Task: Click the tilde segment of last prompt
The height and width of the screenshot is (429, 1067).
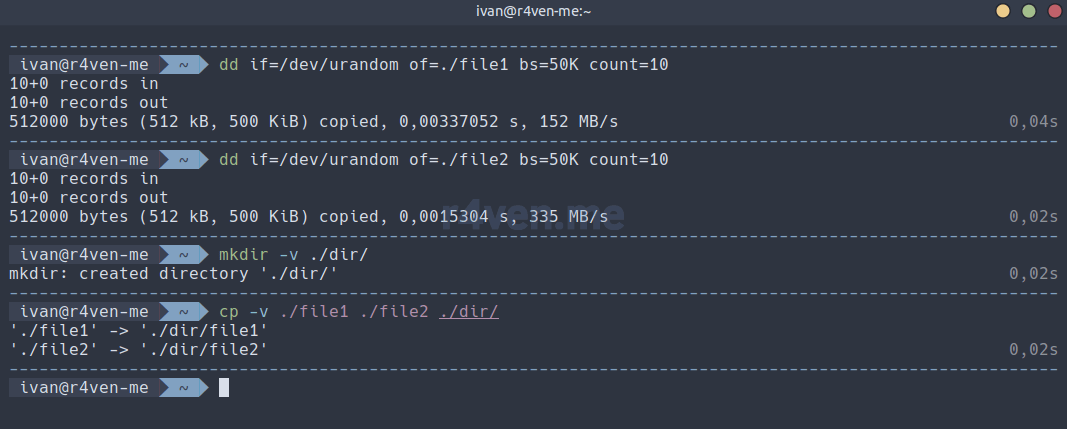Action: point(184,387)
